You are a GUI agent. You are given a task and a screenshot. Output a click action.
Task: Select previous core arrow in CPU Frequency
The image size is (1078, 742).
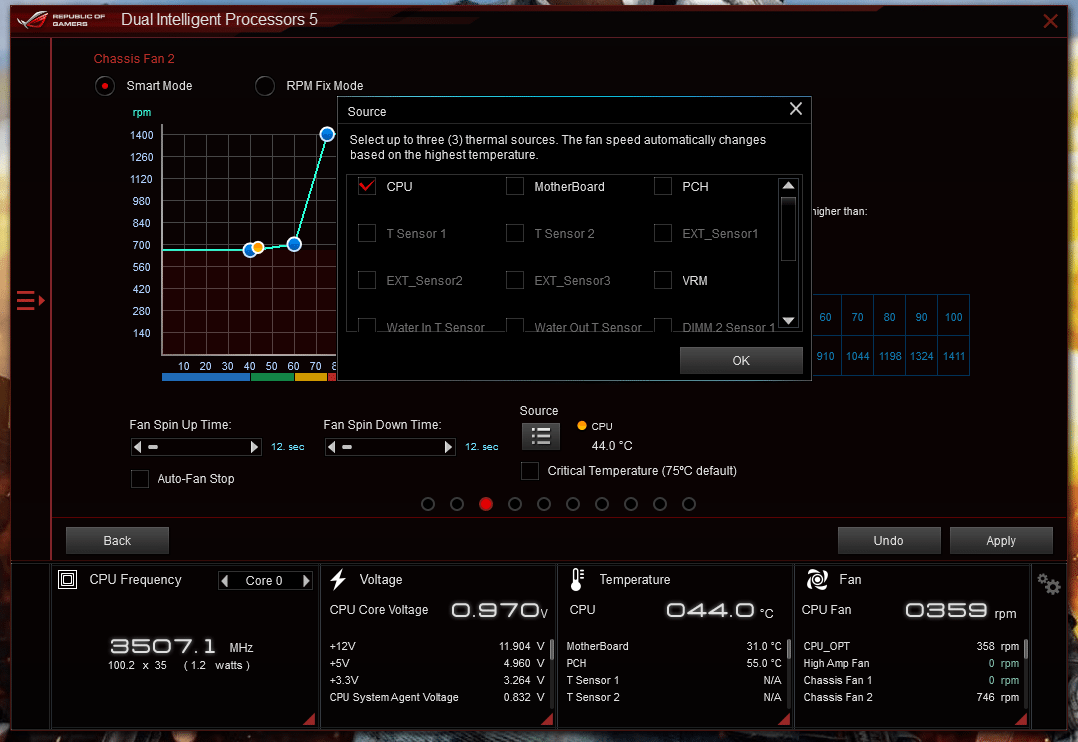(x=225, y=580)
